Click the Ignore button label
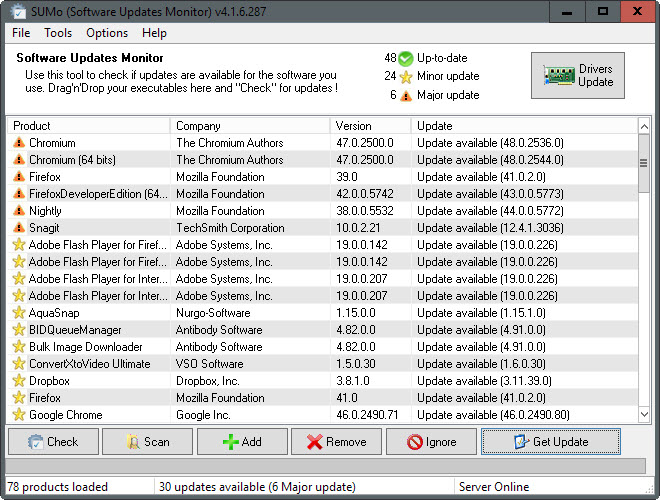Screen dimensions: 660x500 click(441, 442)
